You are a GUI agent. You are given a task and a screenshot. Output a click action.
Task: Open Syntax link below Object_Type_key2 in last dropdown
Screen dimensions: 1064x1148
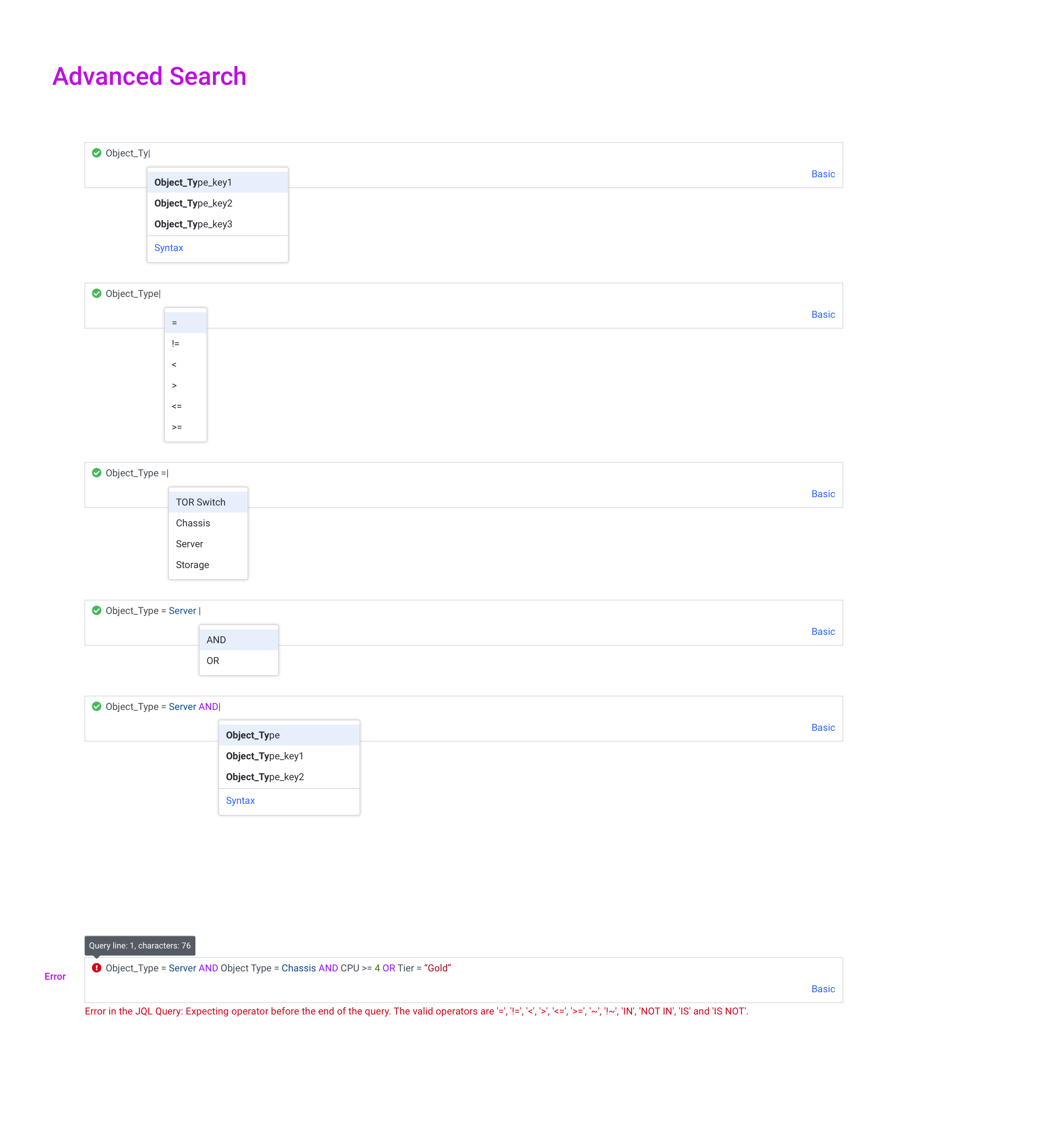(x=240, y=800)
